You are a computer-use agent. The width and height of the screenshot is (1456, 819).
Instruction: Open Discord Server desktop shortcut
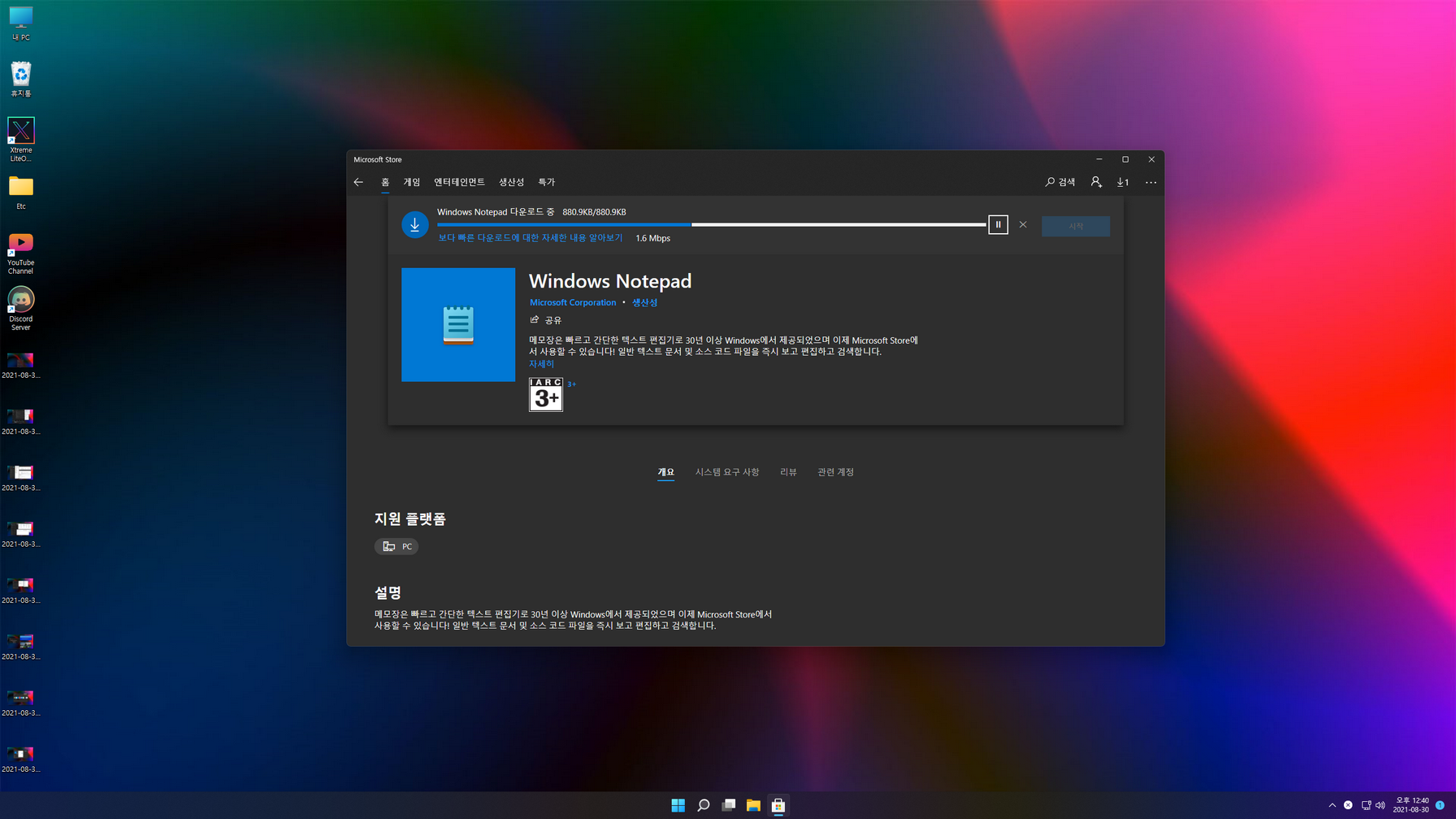[21, 309]
